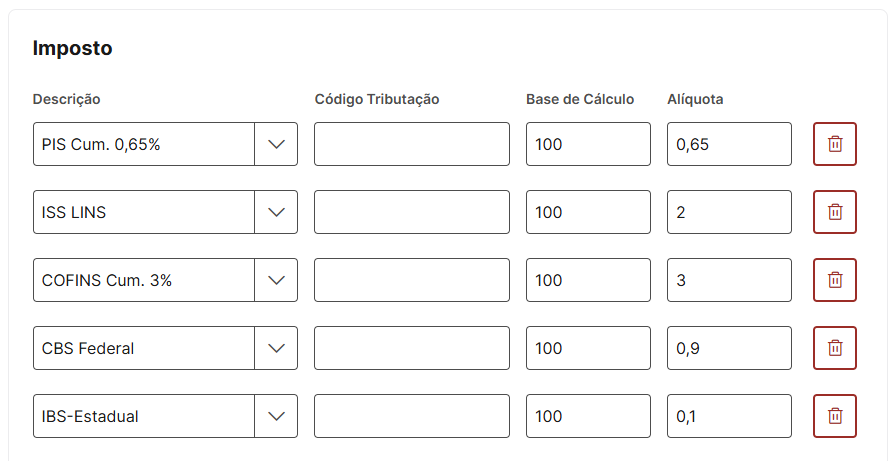Click the COFINS Alíquota field showing 3
The width and height of the screenshot is (894, 461).
729,280
